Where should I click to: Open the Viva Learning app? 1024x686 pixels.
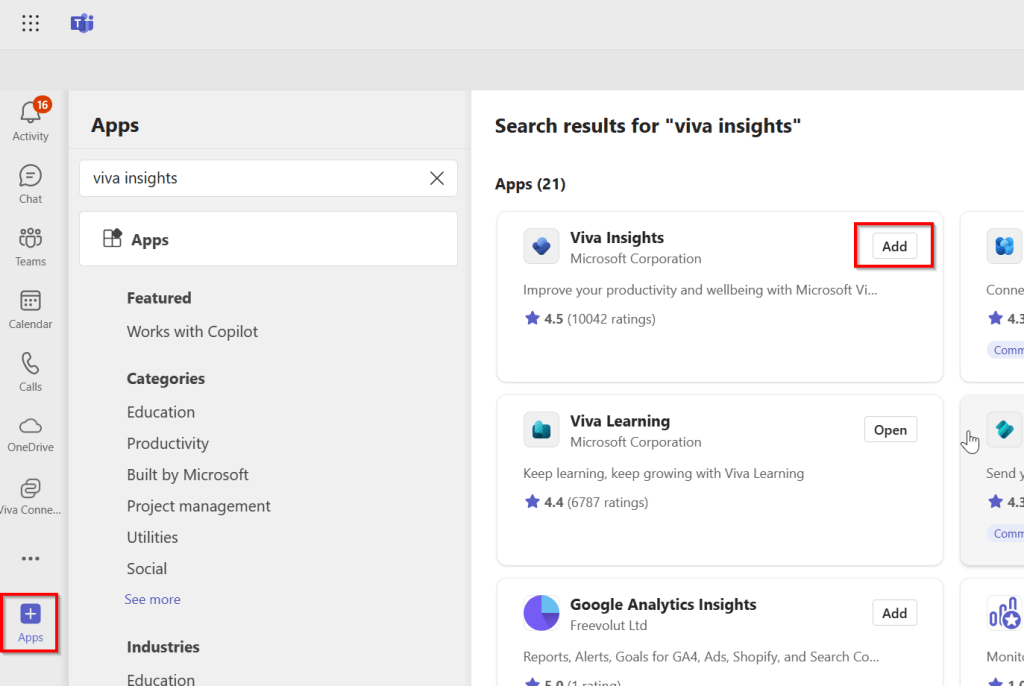click(x=889, y=430)
